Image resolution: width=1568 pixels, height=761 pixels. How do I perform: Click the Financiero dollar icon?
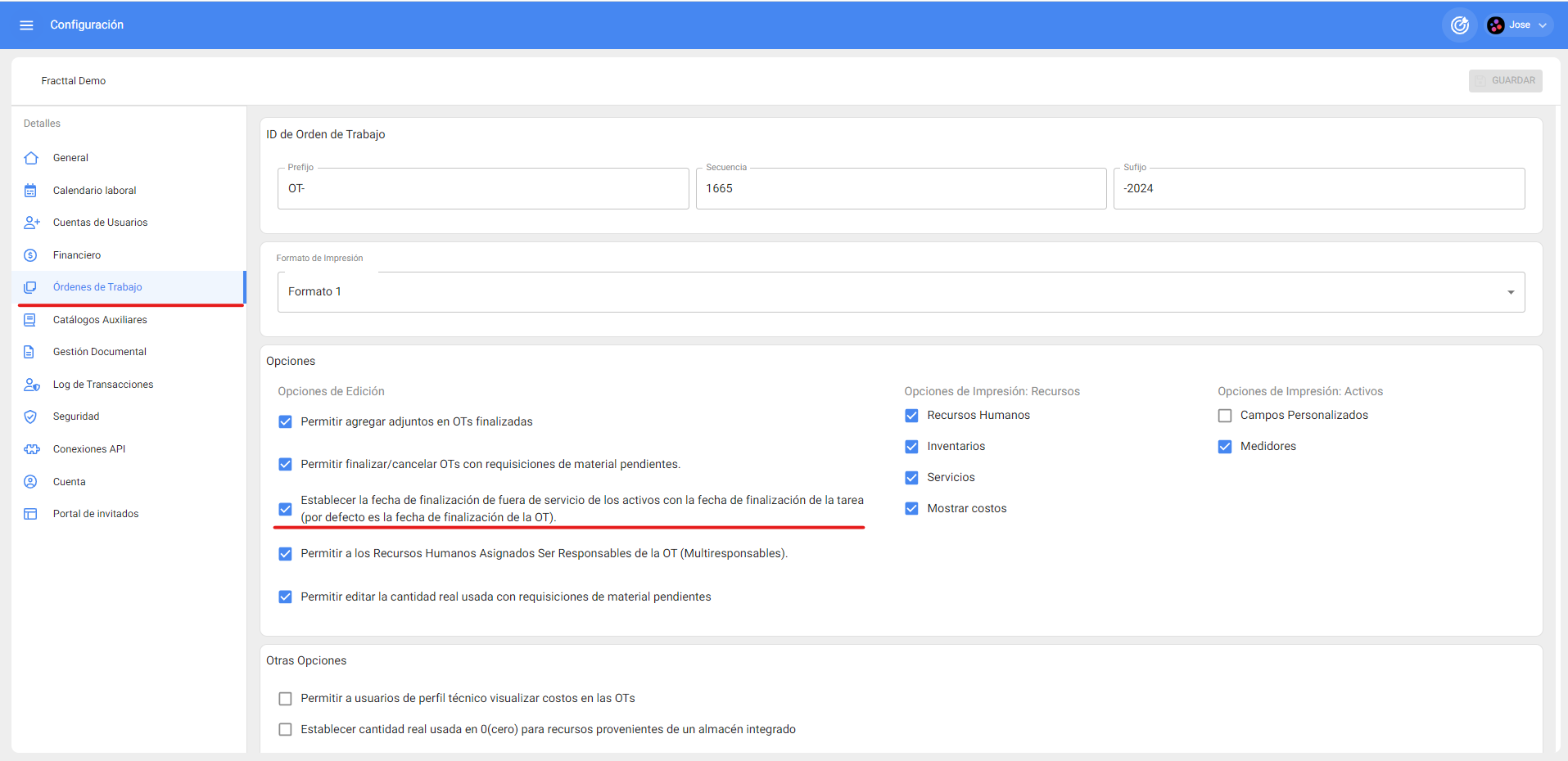point(31,255)
